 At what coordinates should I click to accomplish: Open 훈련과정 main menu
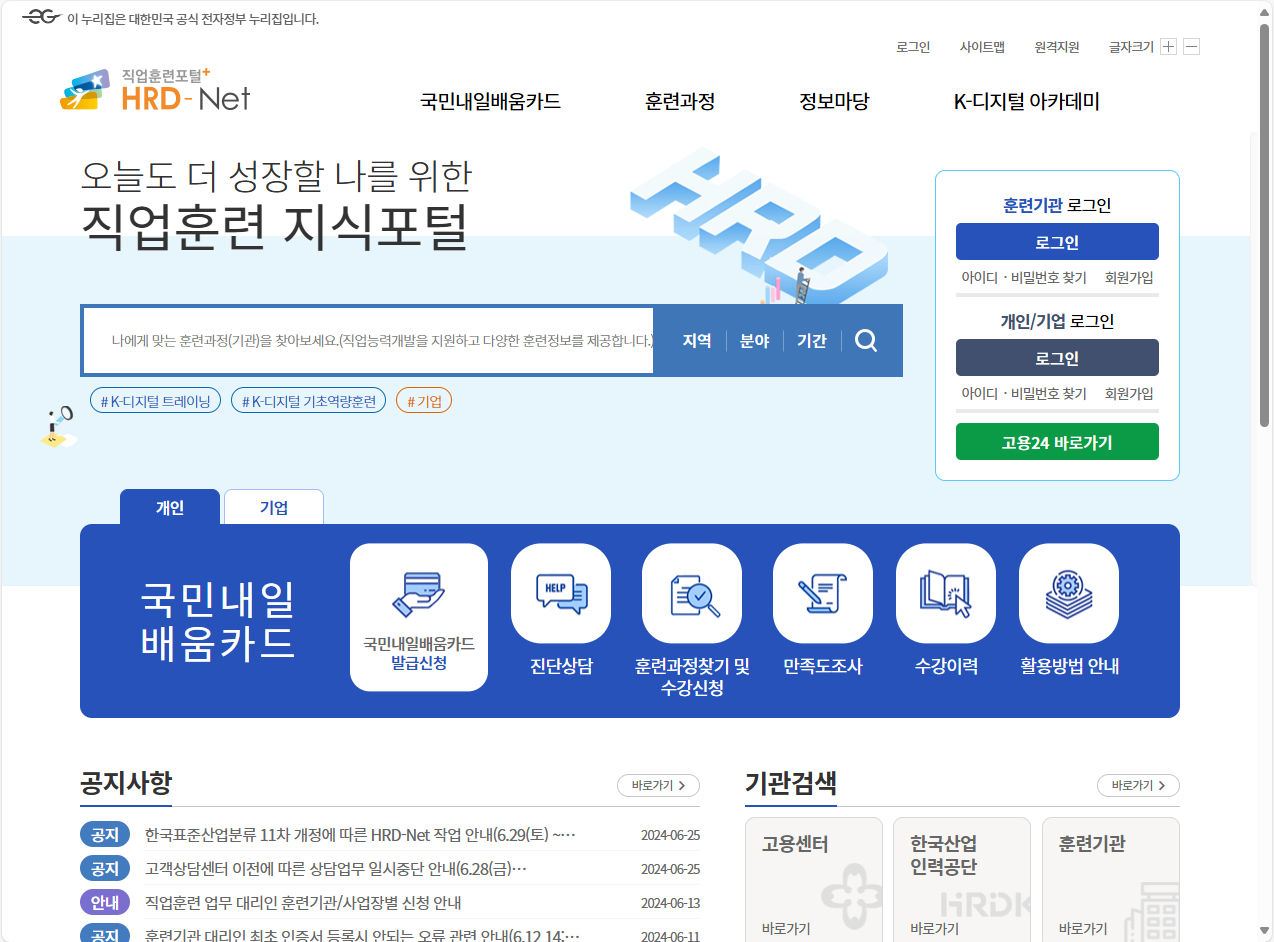pyautogui.click(x=680, y=101)
